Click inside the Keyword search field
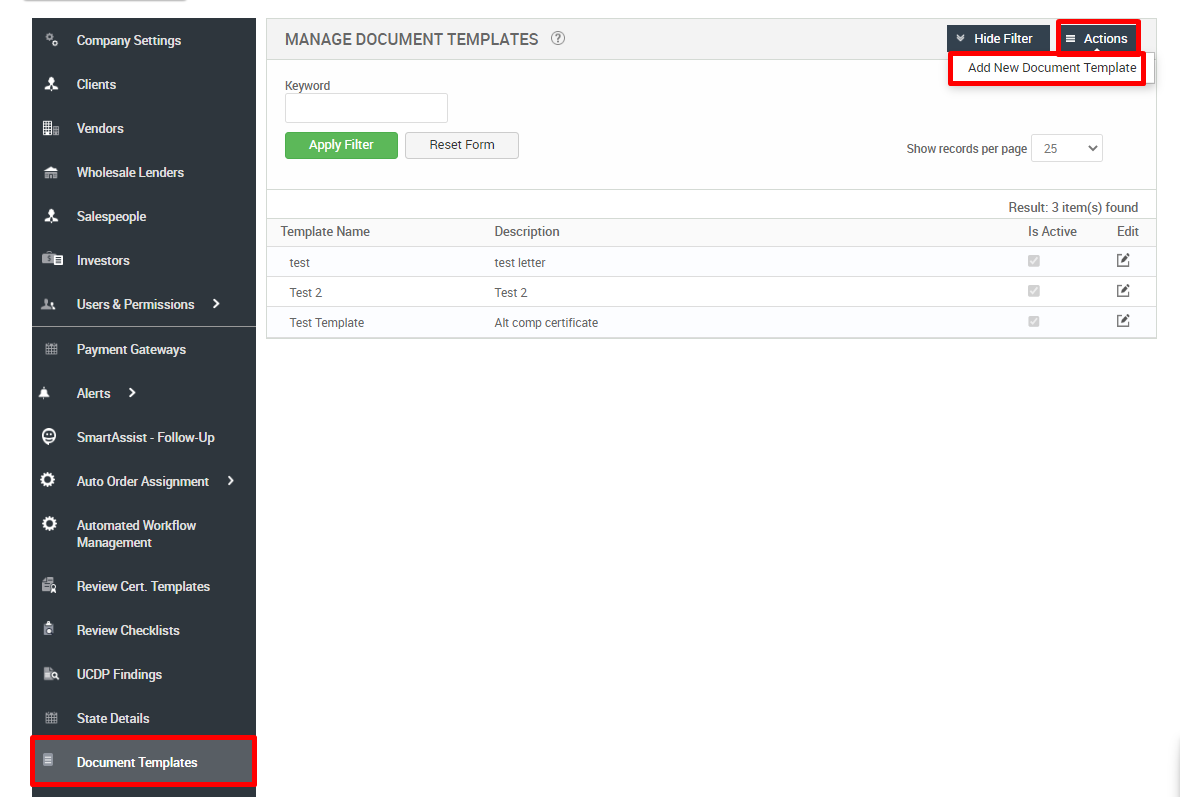This screenshot has width=1180, height=797. pos(366,107)
